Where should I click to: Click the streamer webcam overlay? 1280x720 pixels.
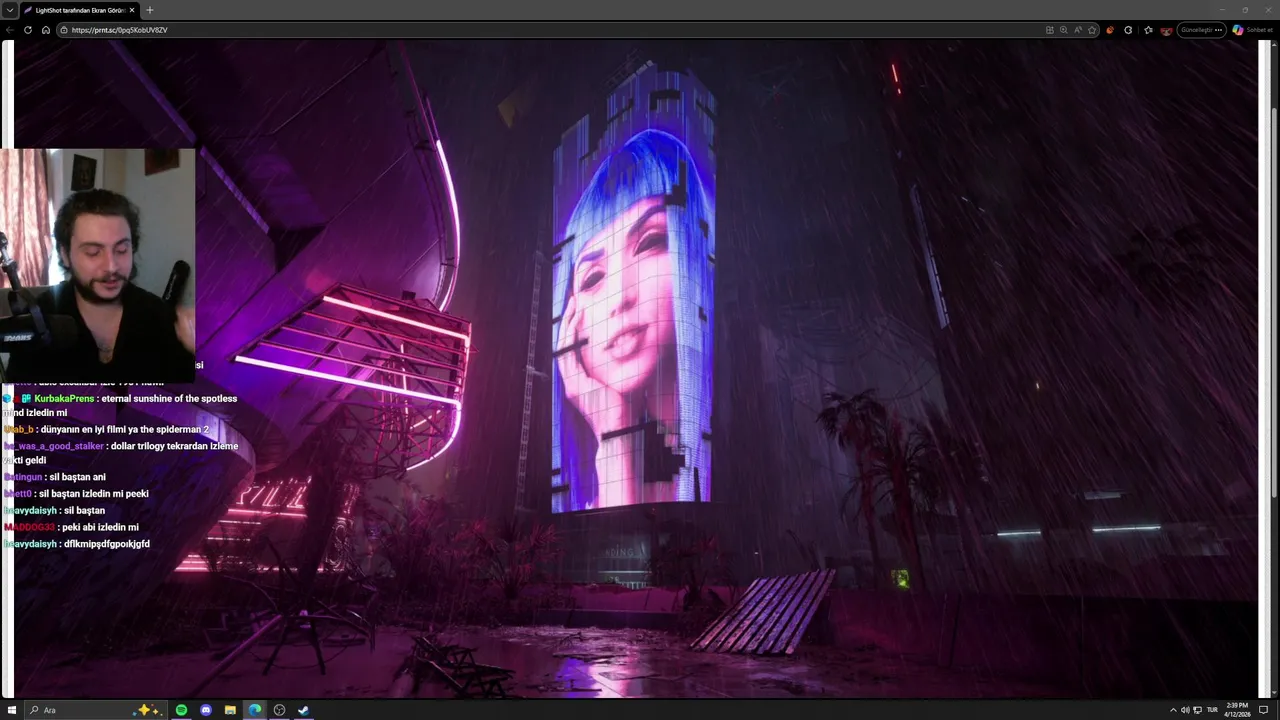(98, 265)
